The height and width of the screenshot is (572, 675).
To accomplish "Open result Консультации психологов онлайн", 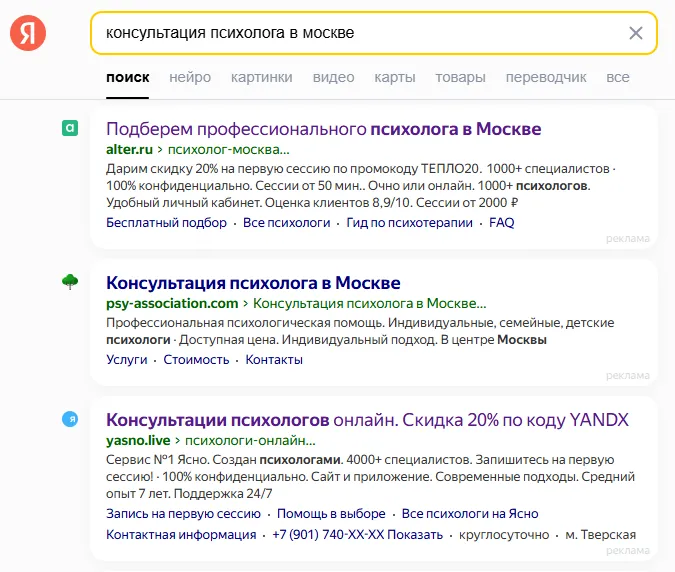I will 367,420.
